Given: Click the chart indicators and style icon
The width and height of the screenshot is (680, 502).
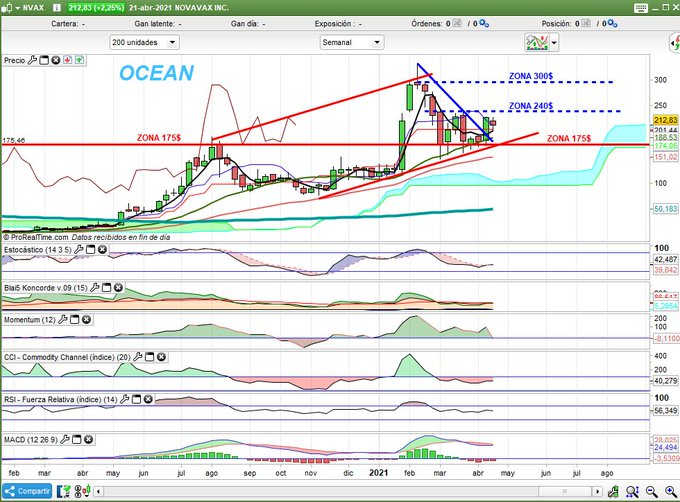Looking at the screenshot, I should (537, 42).
